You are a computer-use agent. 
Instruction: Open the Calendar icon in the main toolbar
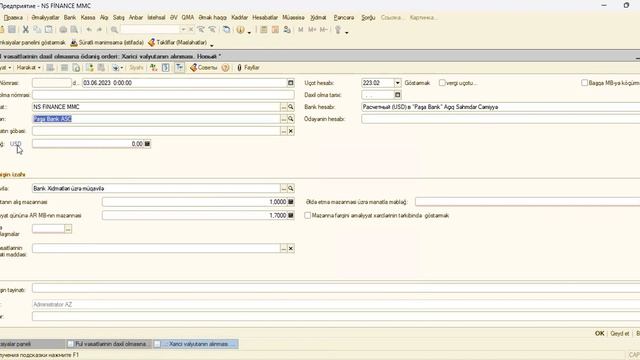[275, 29]
